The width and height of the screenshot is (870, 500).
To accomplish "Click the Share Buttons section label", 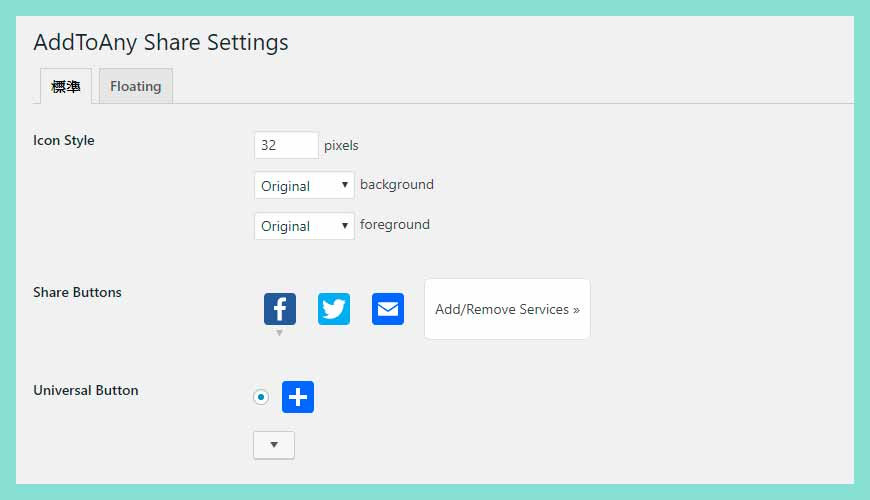I will (78, 292).
